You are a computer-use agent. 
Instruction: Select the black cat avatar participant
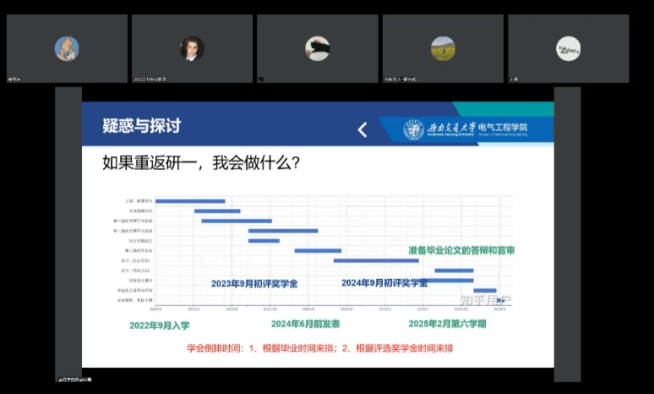click(x=317, y=48)
